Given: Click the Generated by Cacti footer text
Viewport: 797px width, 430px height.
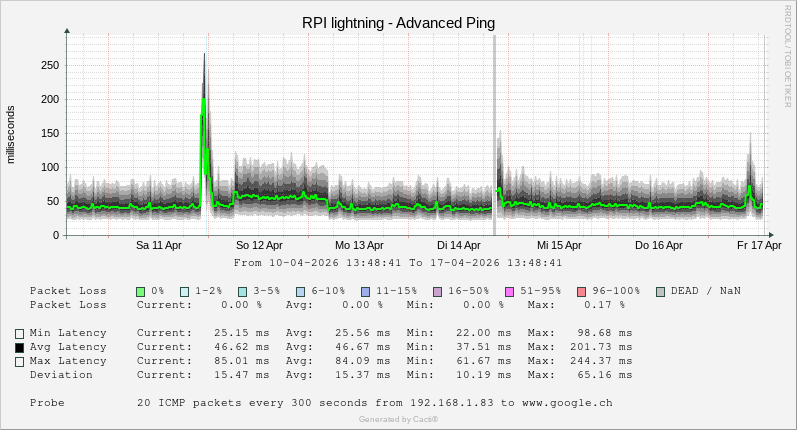Looking at the screenshot, I should pos(398,419).
